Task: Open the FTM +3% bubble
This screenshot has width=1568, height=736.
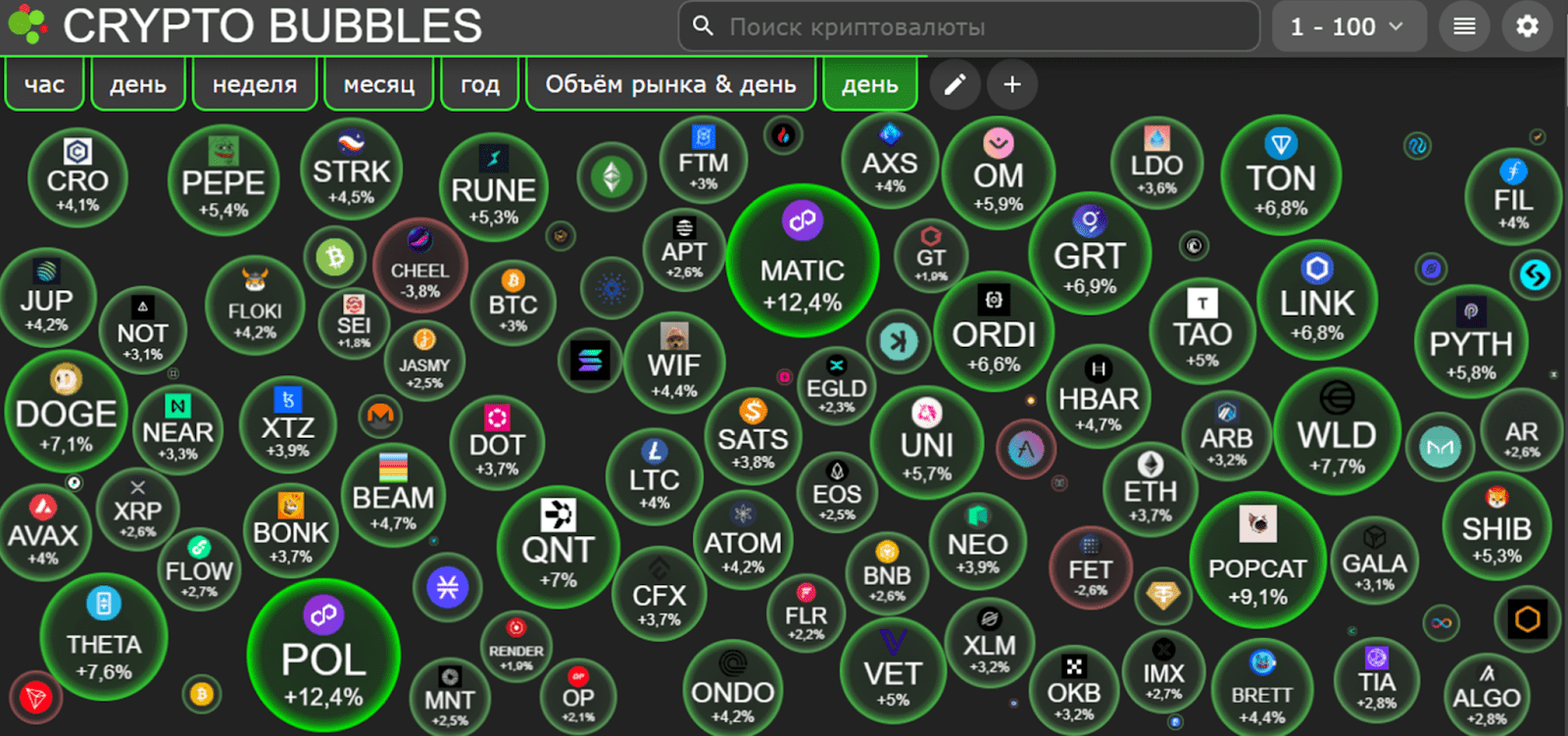Action: [704, 160]
